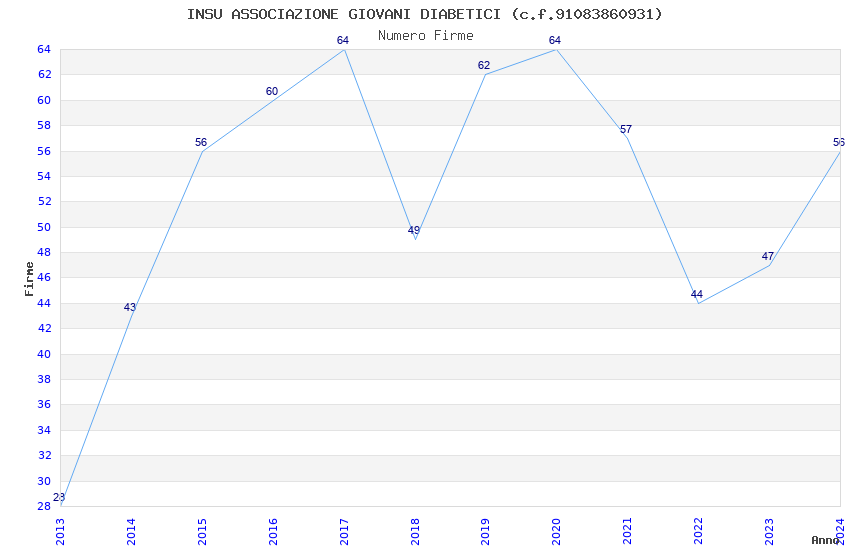This screenshot has height=550, width=850.
Task: Click the y-axis tick value 48
Action: coord(44,252)
